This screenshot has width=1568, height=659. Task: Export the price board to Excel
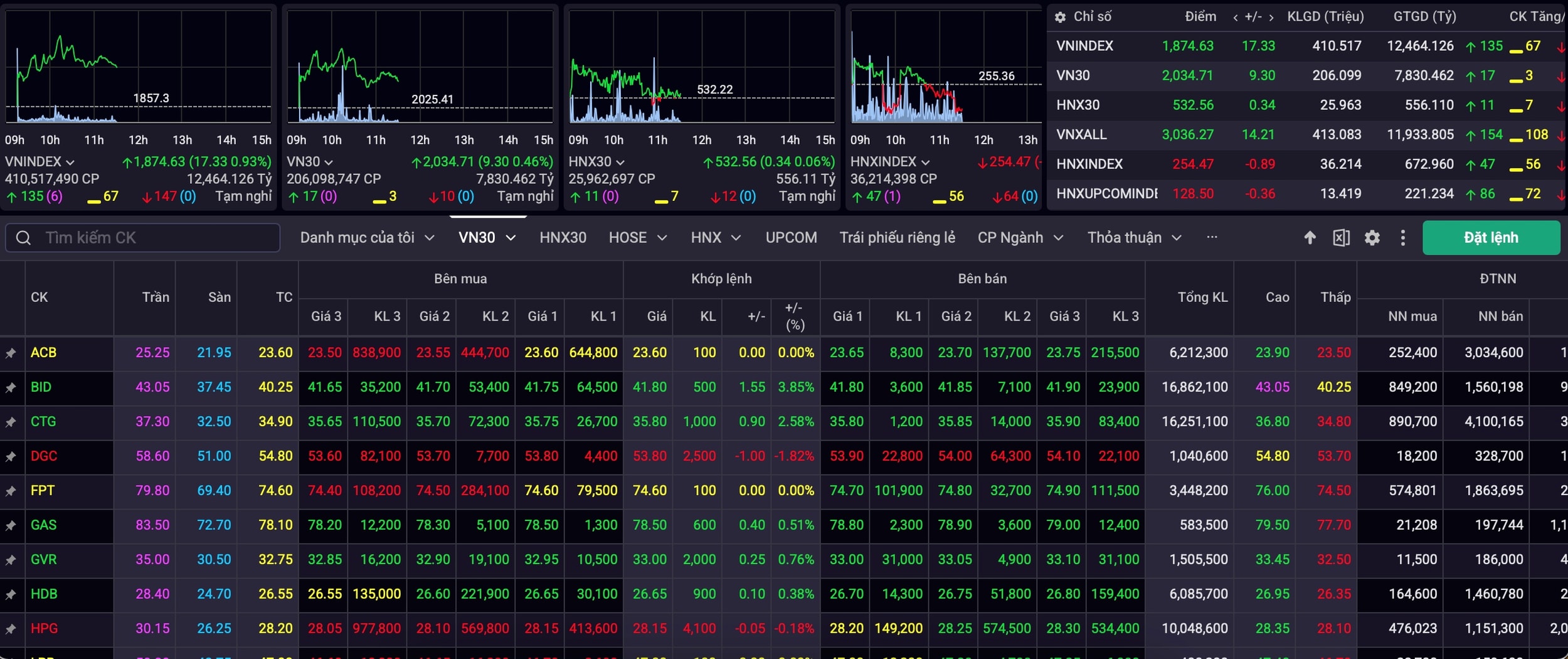pyautogui.click(x=1341, y=238)
